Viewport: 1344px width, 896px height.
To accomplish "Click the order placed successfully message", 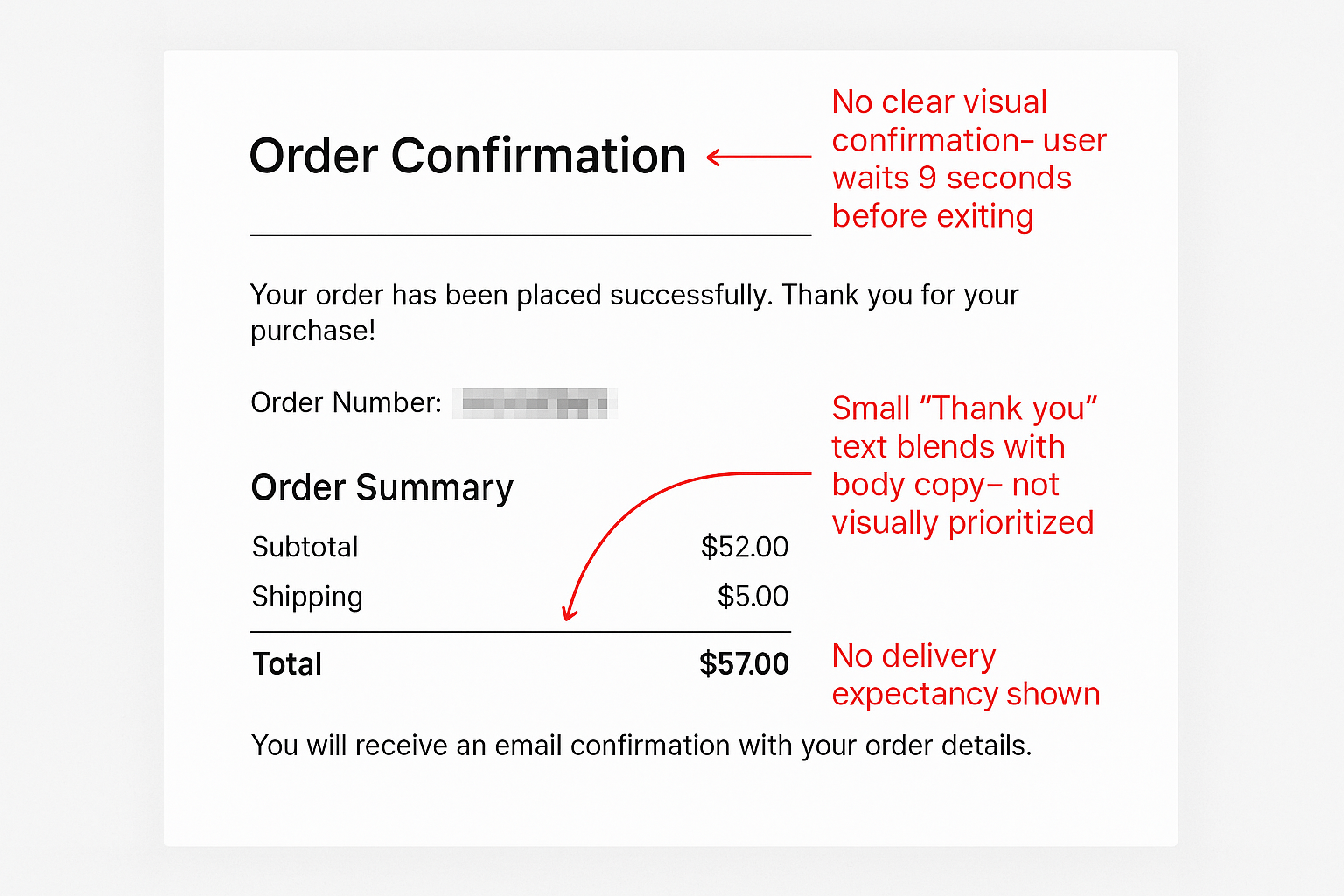I will pyautogui.click(x=634, y=312).
